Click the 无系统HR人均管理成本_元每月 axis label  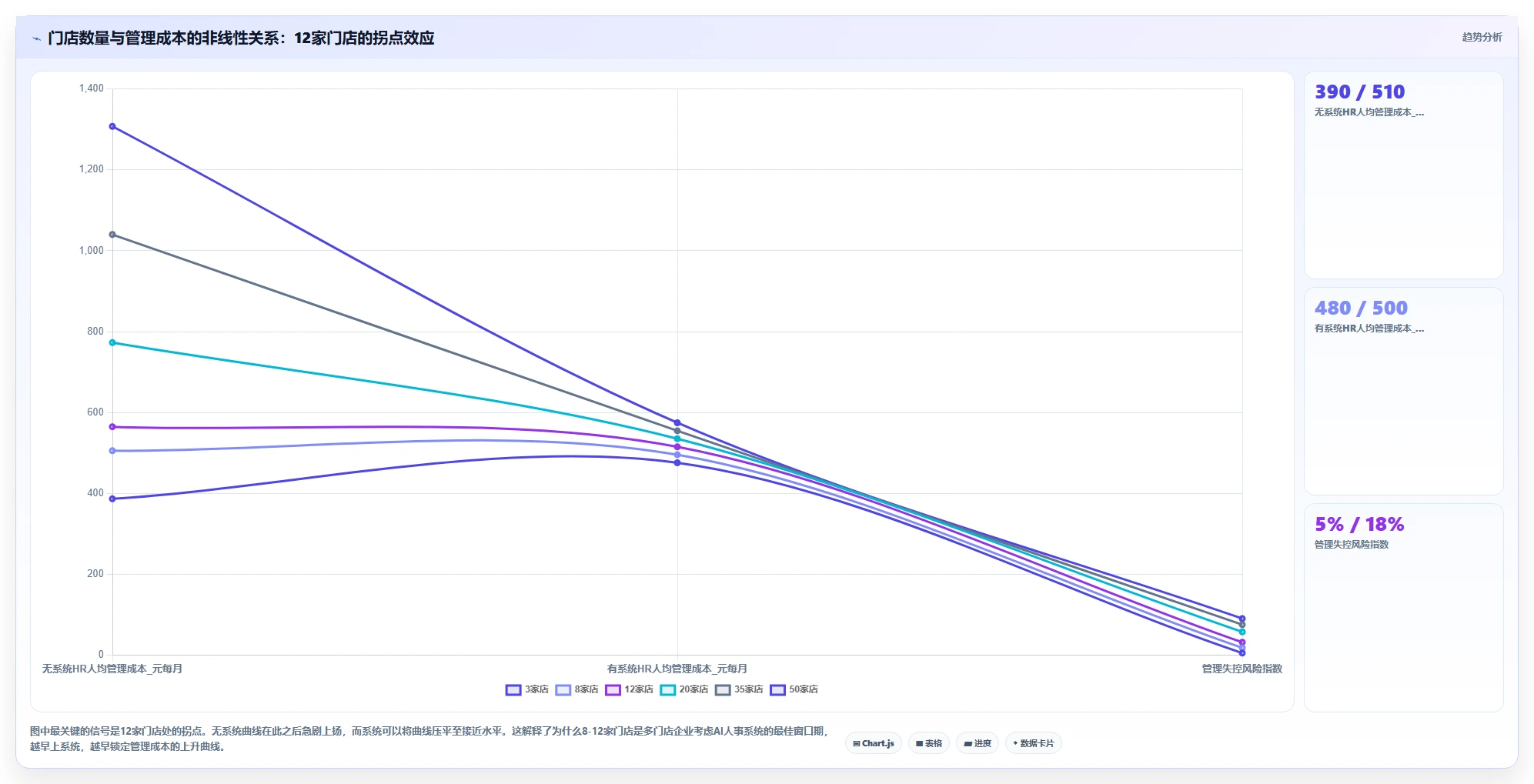pyautogui.click(x=112, y=669)
